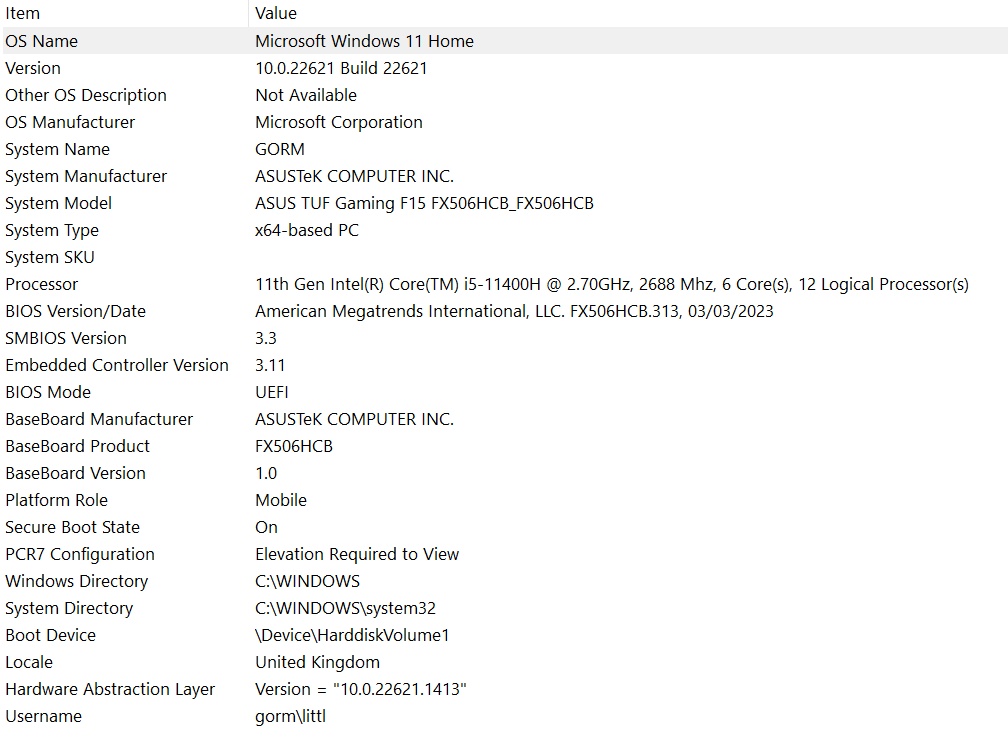Click the Embedded Controller value 3.11
The width and height of the screenshot is (1008, 730).
(x=270, y=365)
